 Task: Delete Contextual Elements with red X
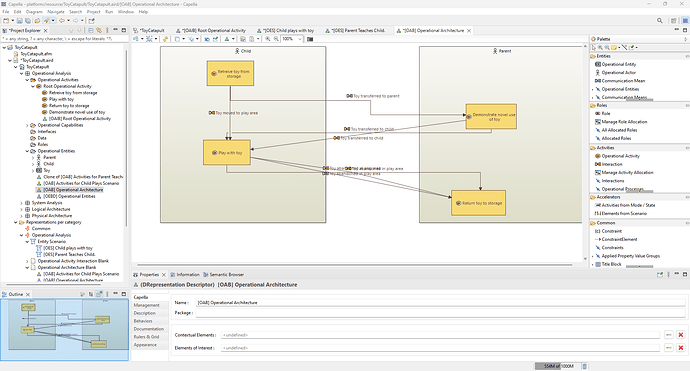(x=681, y=335)
